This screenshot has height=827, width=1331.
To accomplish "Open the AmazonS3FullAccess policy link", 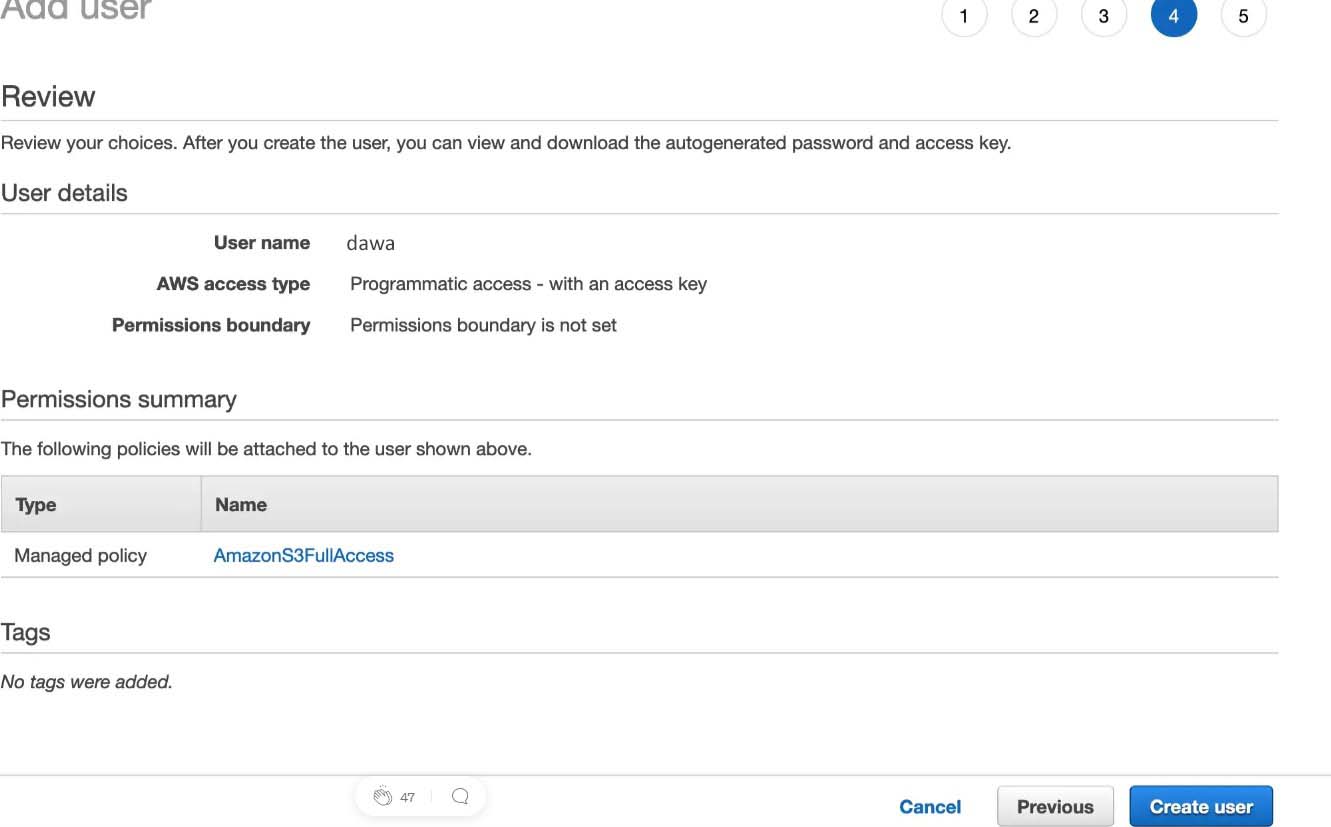I will click(304, 556).
